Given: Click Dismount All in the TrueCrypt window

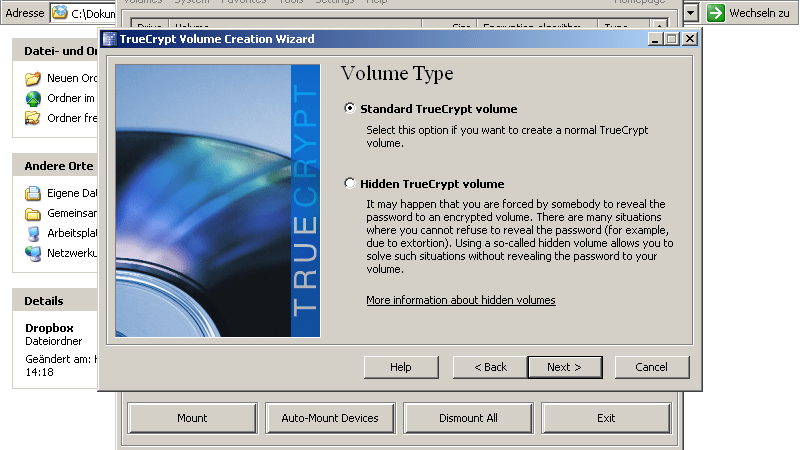Looking at the screenshot, I should click(x=468, y=418).
